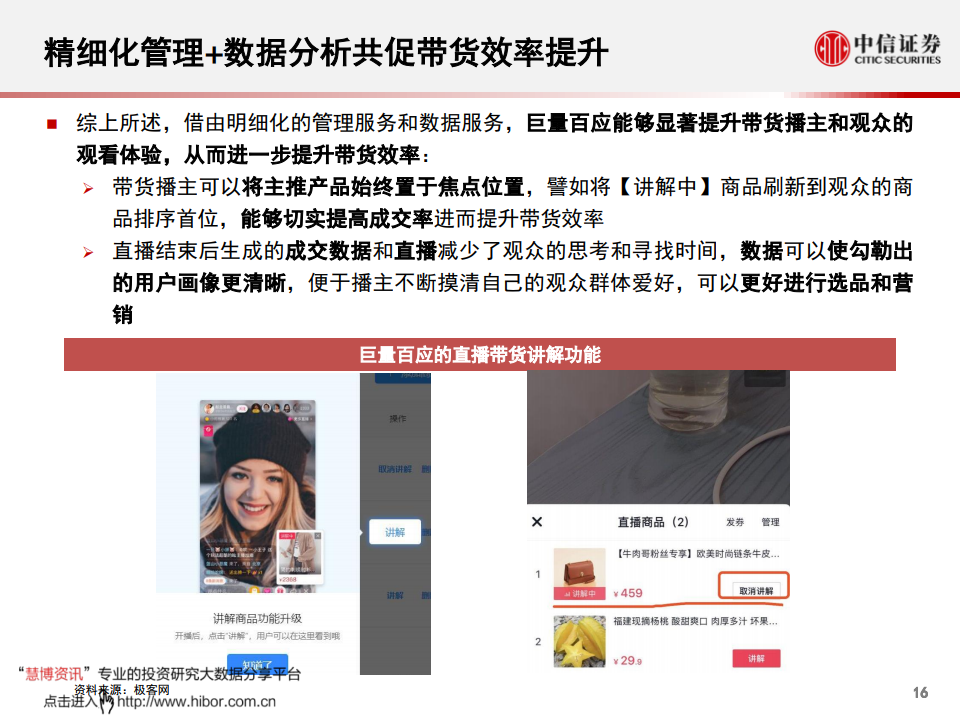Click the 福建现摘杨桃 product title

pos(695,621)
